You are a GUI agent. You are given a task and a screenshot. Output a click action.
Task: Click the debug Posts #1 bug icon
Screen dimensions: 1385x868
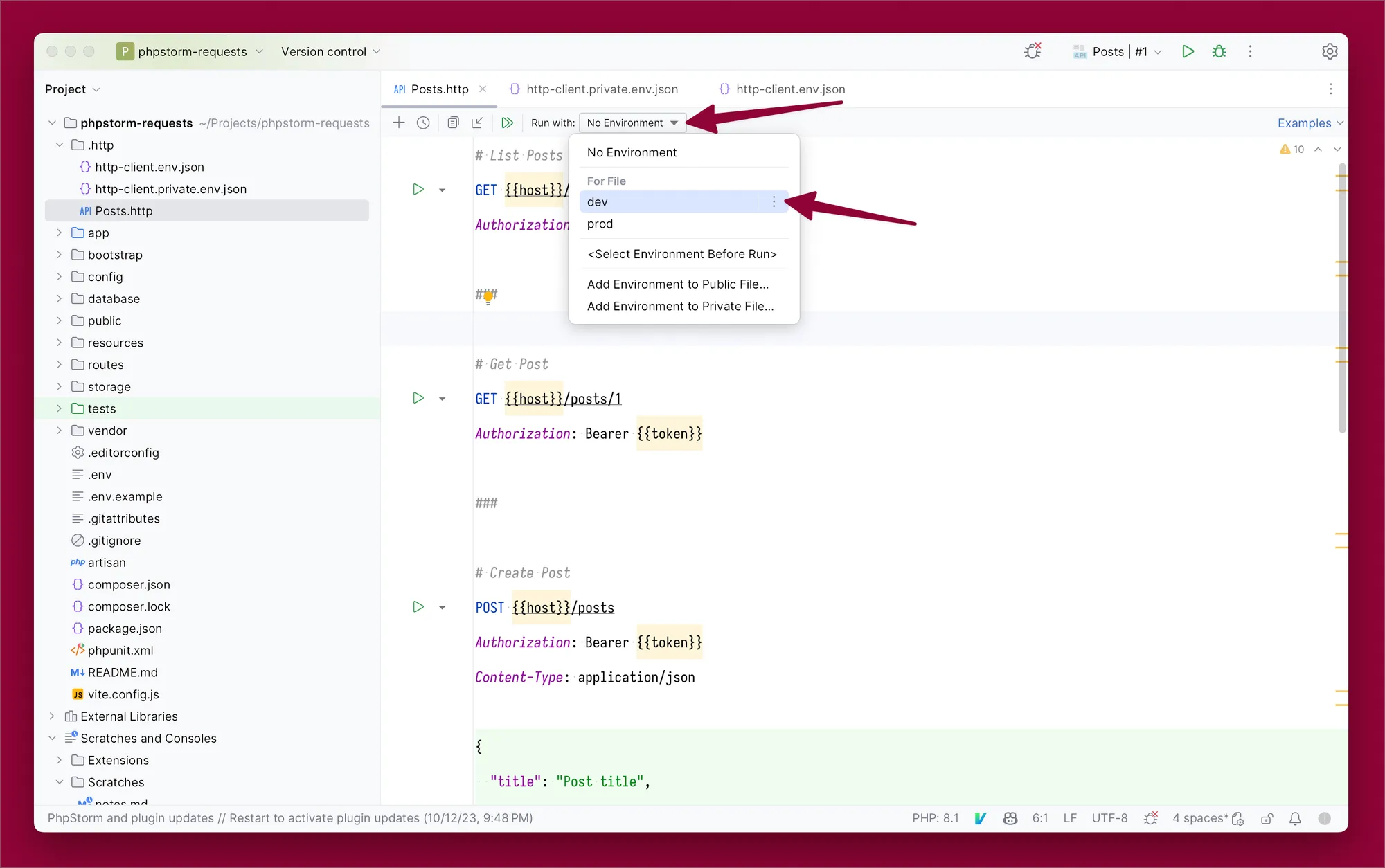(x=1219, y=51)
